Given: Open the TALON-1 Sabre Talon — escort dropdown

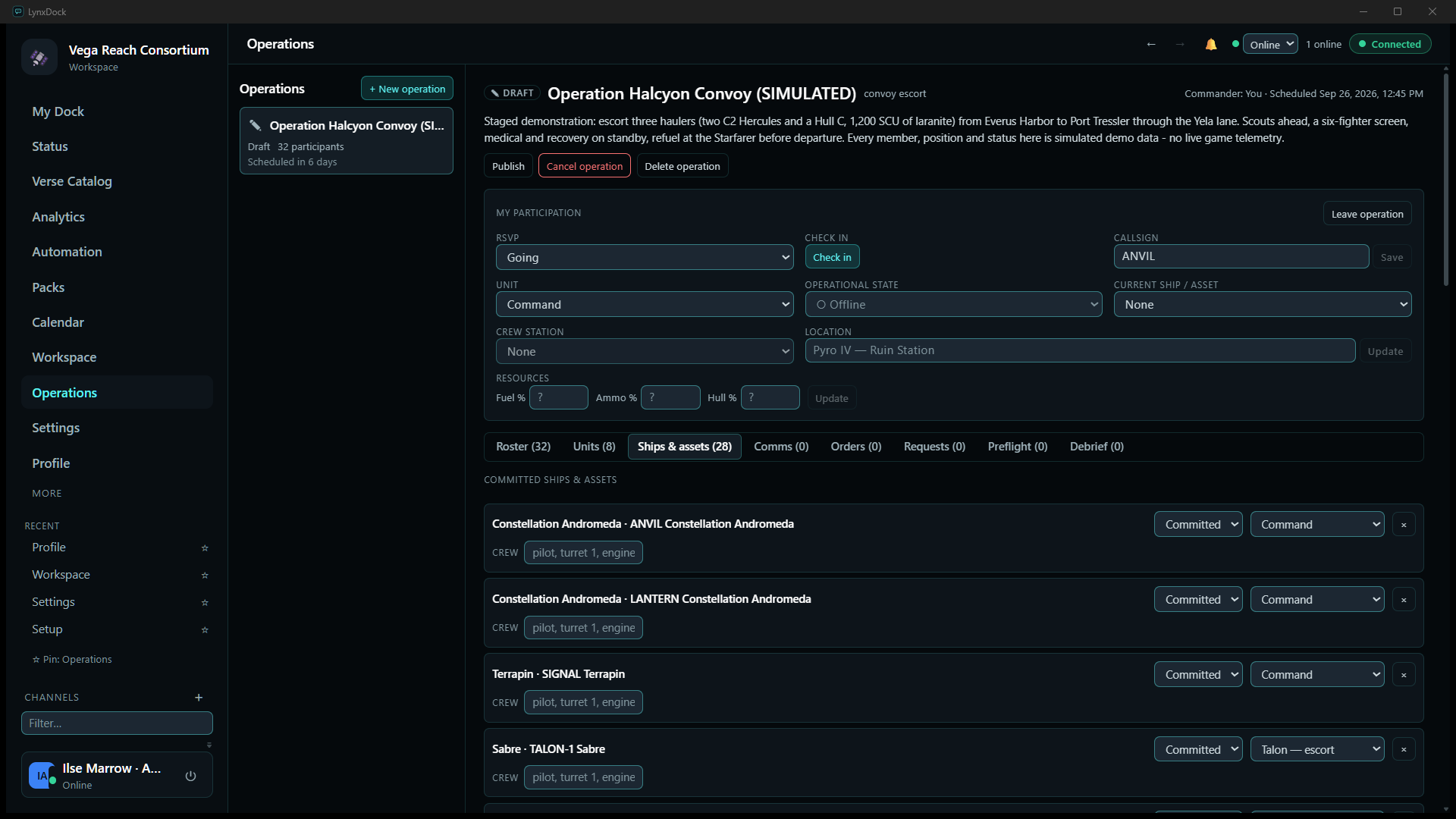Looking at the screenshot, I should (x=1317, y=749).
